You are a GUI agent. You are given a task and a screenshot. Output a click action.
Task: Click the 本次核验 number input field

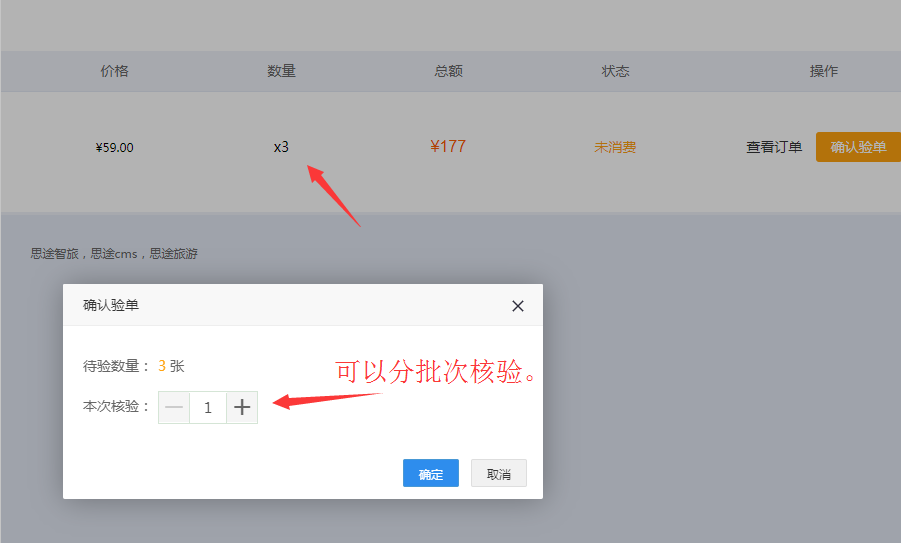208,407
